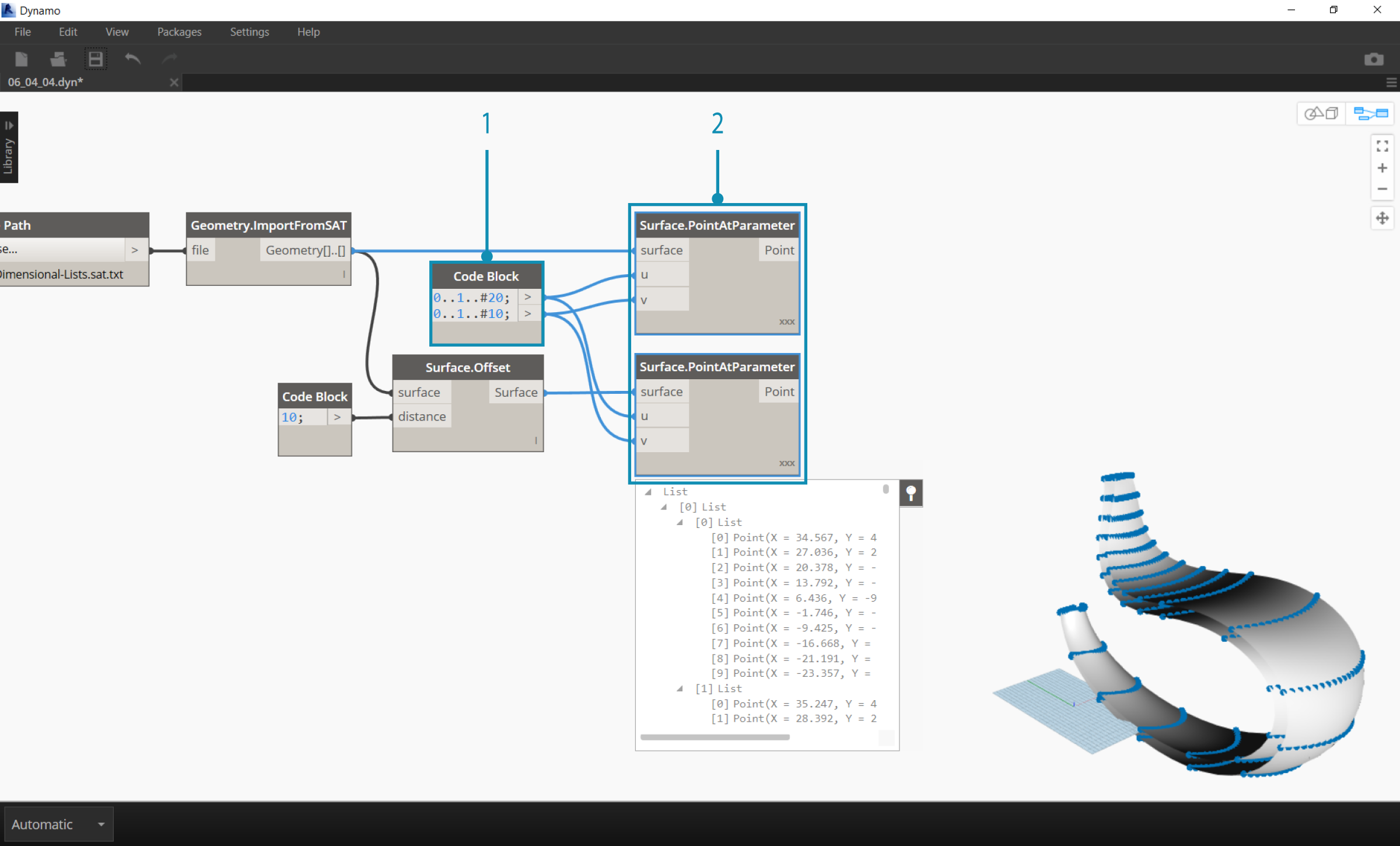Image resolution: width=1400 pixels, height=846 pixels.
Task: Pin the preview bubble with pin icon
Action: tap(911, 494)
